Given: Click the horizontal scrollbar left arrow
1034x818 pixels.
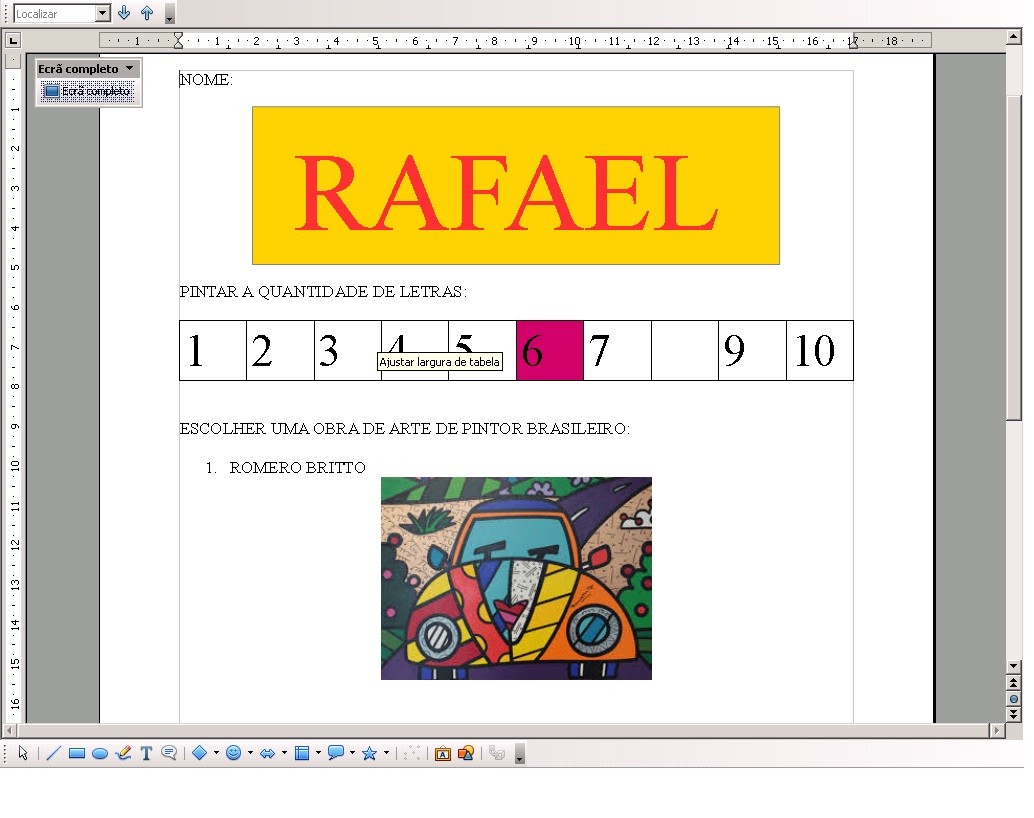Looking at the screenshot, I should point(9,730).
